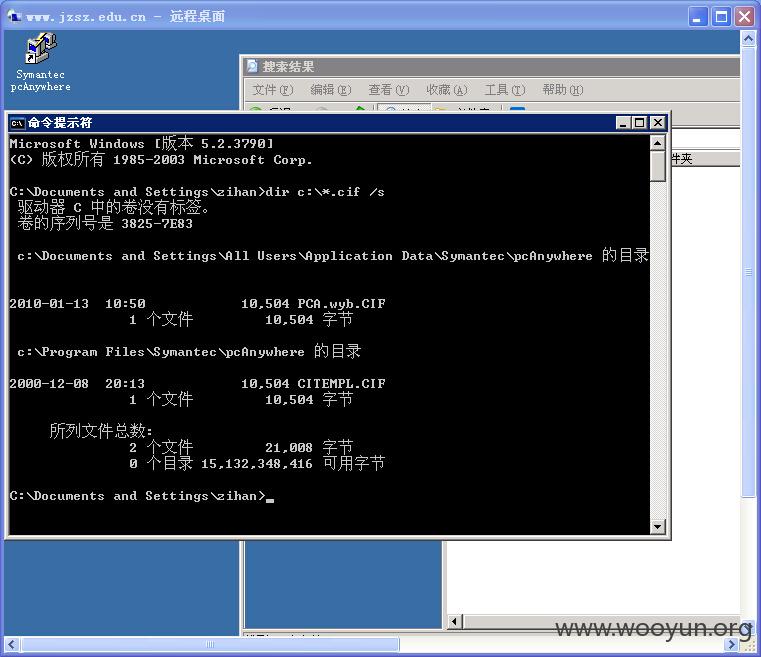Maximize the remote desktop window
Screen dimensions: 761x657
click(722, 17)
